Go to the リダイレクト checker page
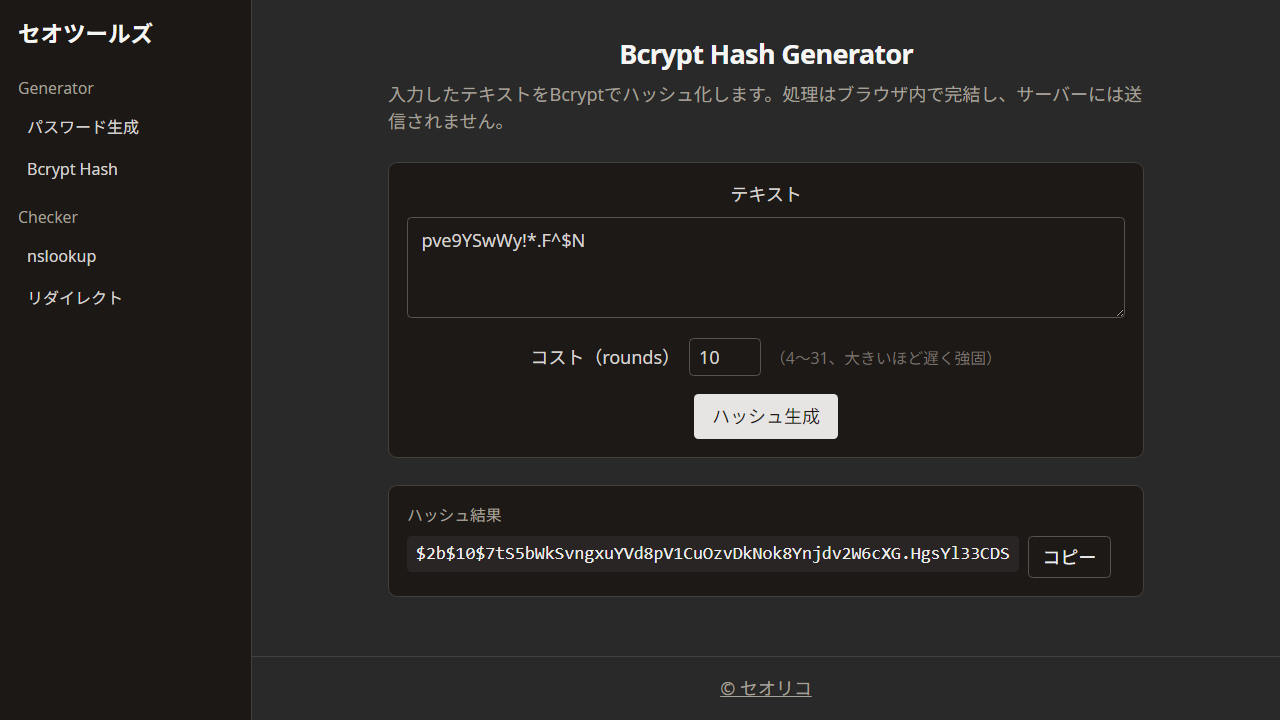The image size is (1280, 720). 75,297
